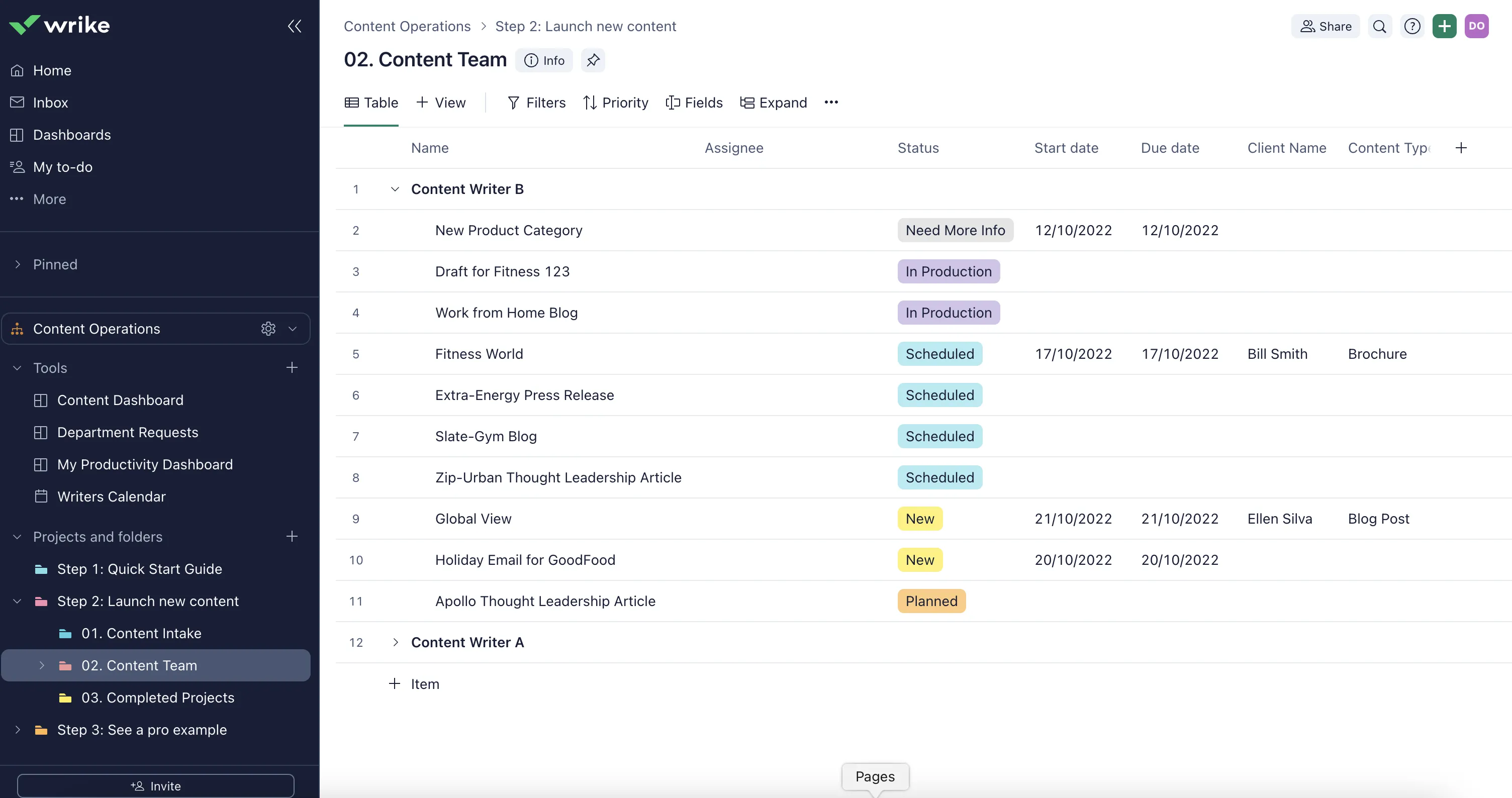Collapse Step 2: Launch new content folder

18,602
